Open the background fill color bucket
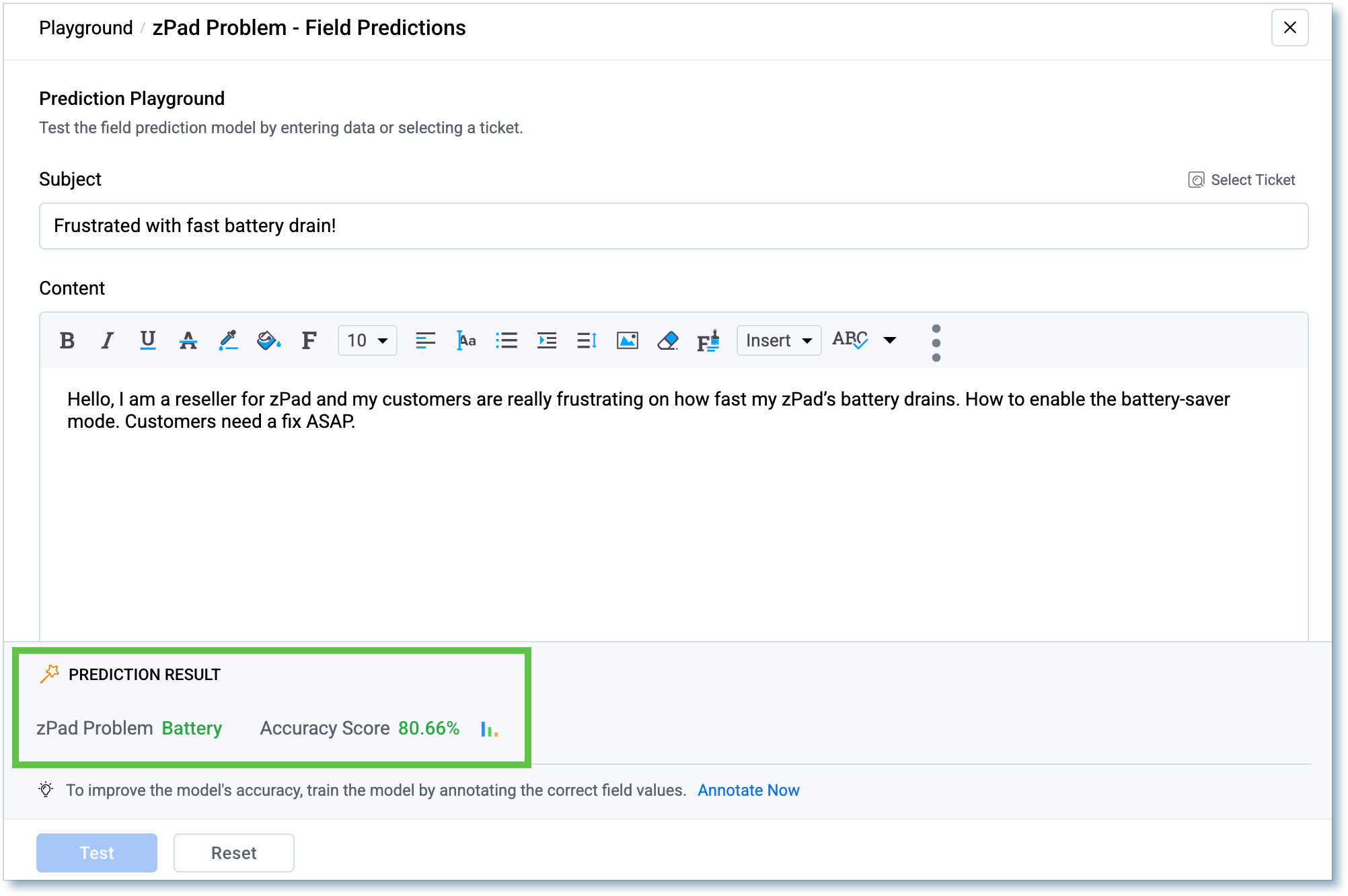This screenshot has width=1348, height=896. pyautogui.click(x=268, y=340)
